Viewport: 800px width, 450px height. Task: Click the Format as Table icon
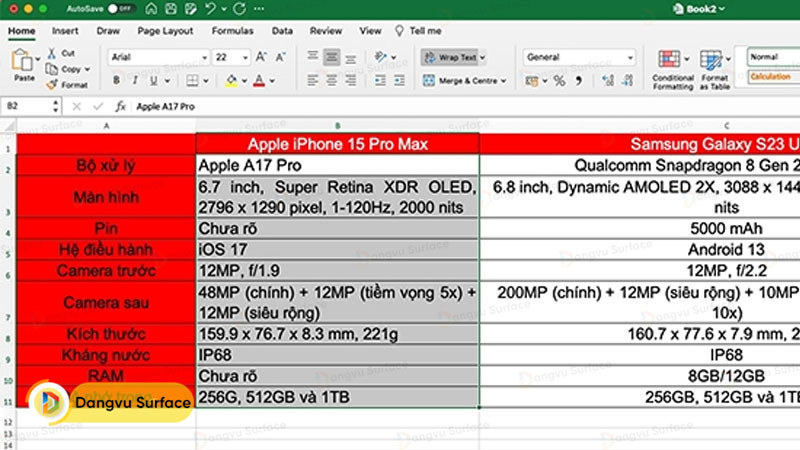tap(714, 68)
